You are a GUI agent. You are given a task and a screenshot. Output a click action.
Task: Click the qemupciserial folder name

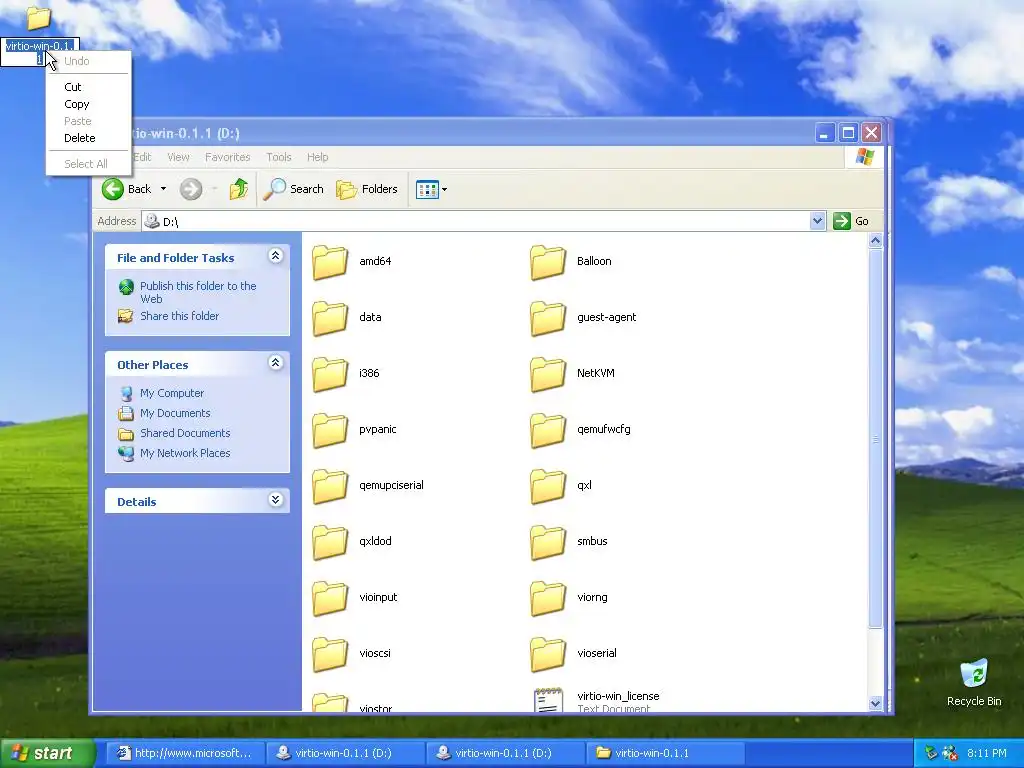pyautogui.click(x=391, y=485)
